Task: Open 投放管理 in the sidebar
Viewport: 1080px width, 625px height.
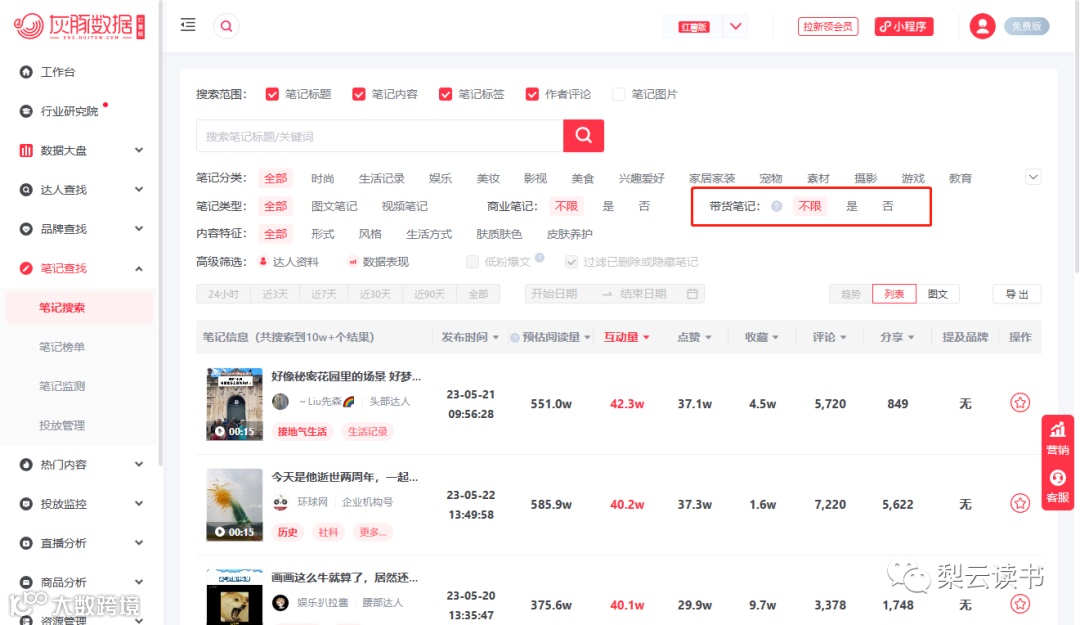Action: (x=62, y=425)
